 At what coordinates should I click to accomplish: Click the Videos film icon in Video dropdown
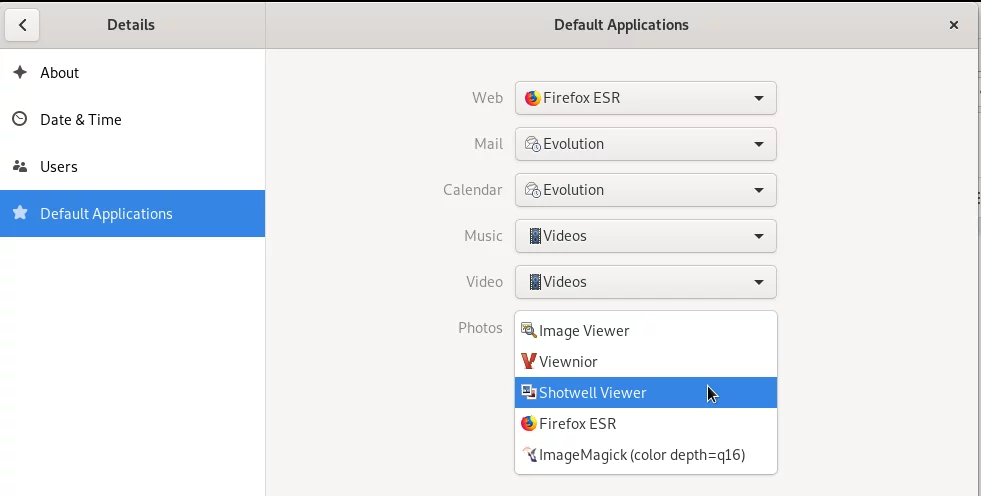click(535, 282)
